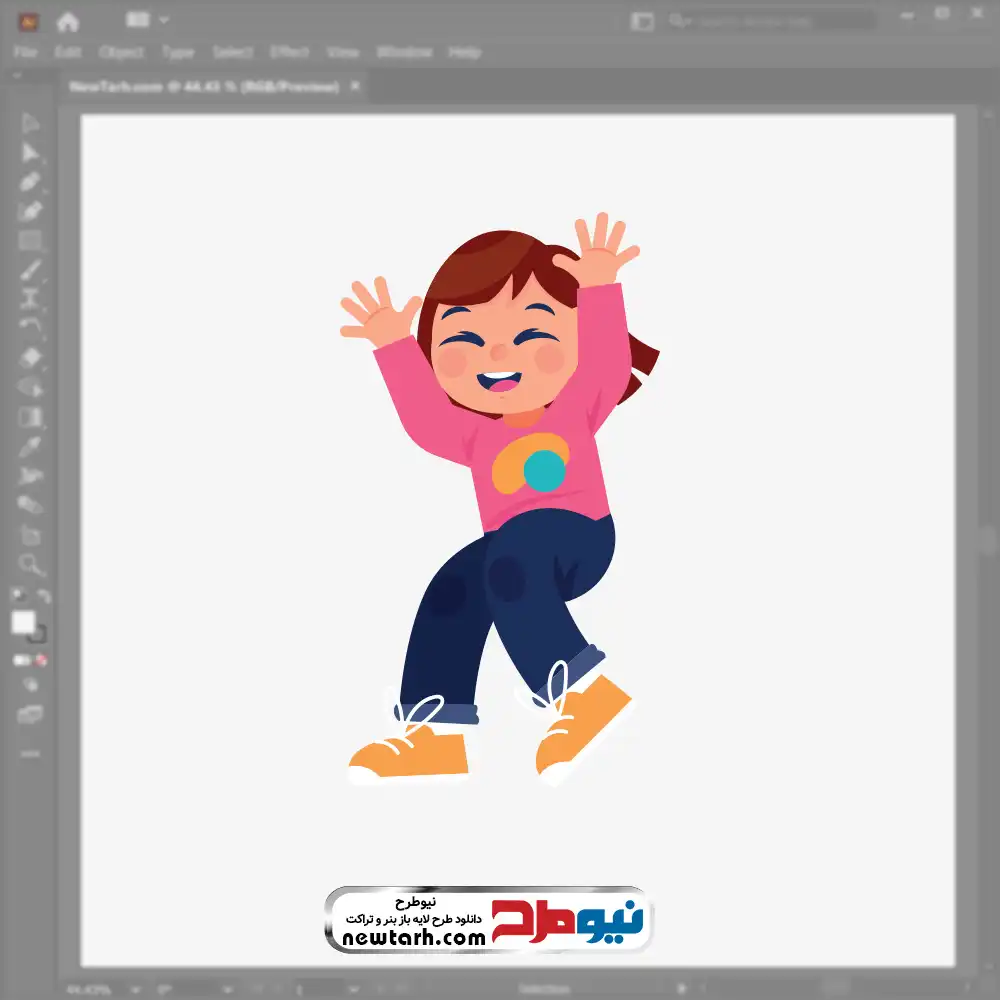This screenshot has width=1000, height=1000.
Task: Open the File menu
Action: (25, 52)
